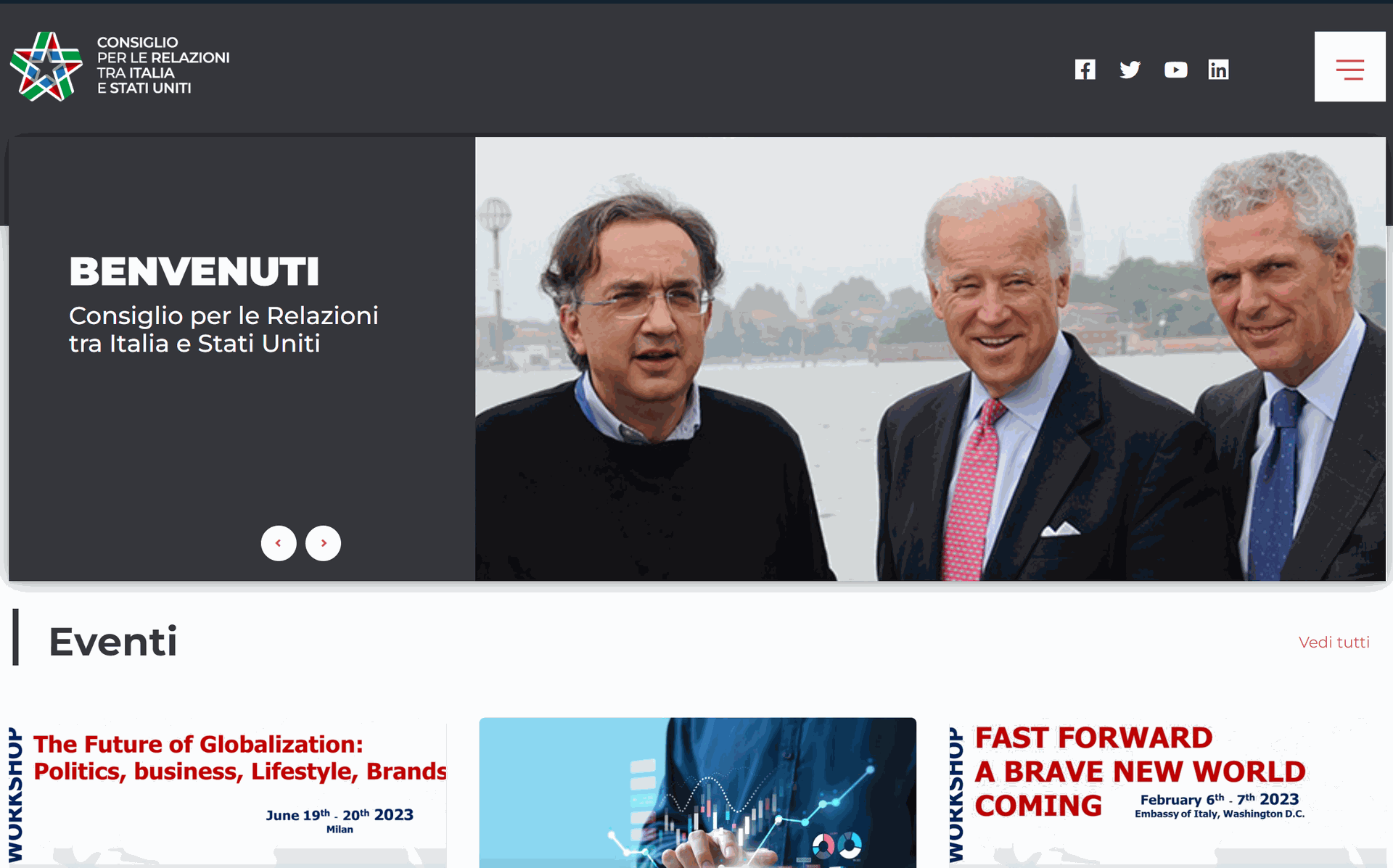Go to previous slide with left arrow
Viewport: 1393px width, 868px height.
[x=279, y=543]
